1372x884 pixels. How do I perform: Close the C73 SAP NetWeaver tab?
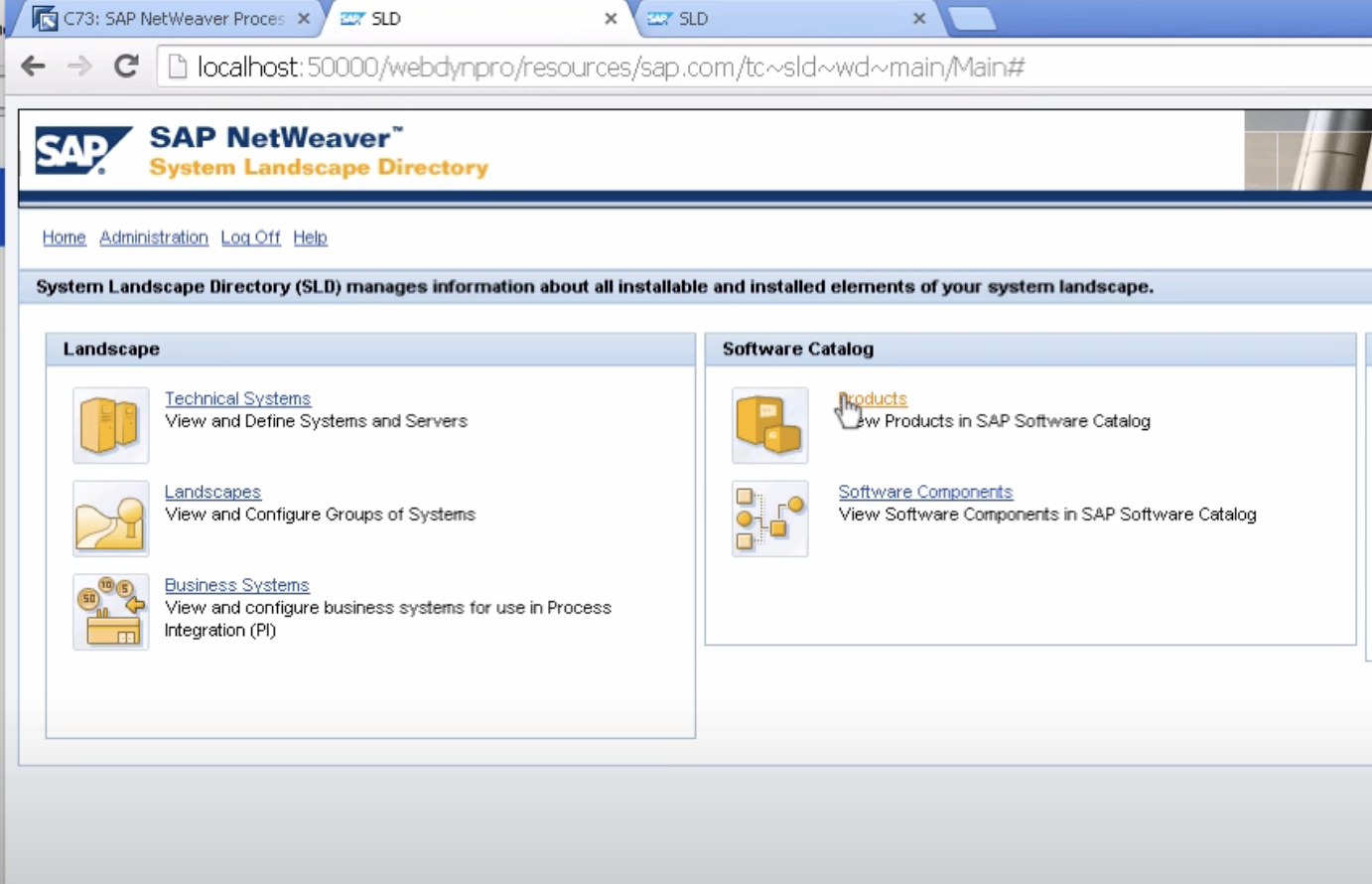click(x=304, y=18)
